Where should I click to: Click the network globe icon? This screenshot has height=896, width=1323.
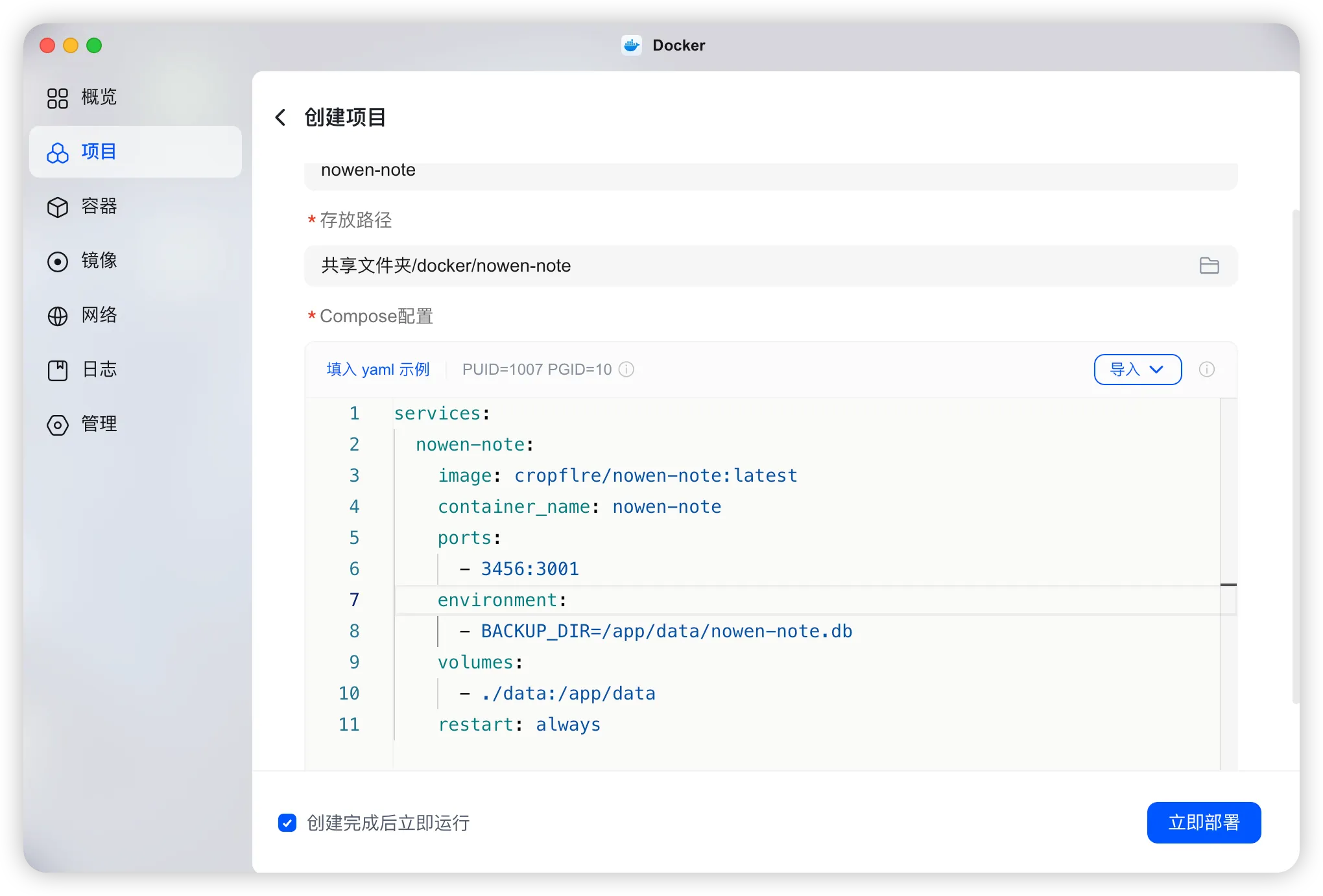(58, 316)
